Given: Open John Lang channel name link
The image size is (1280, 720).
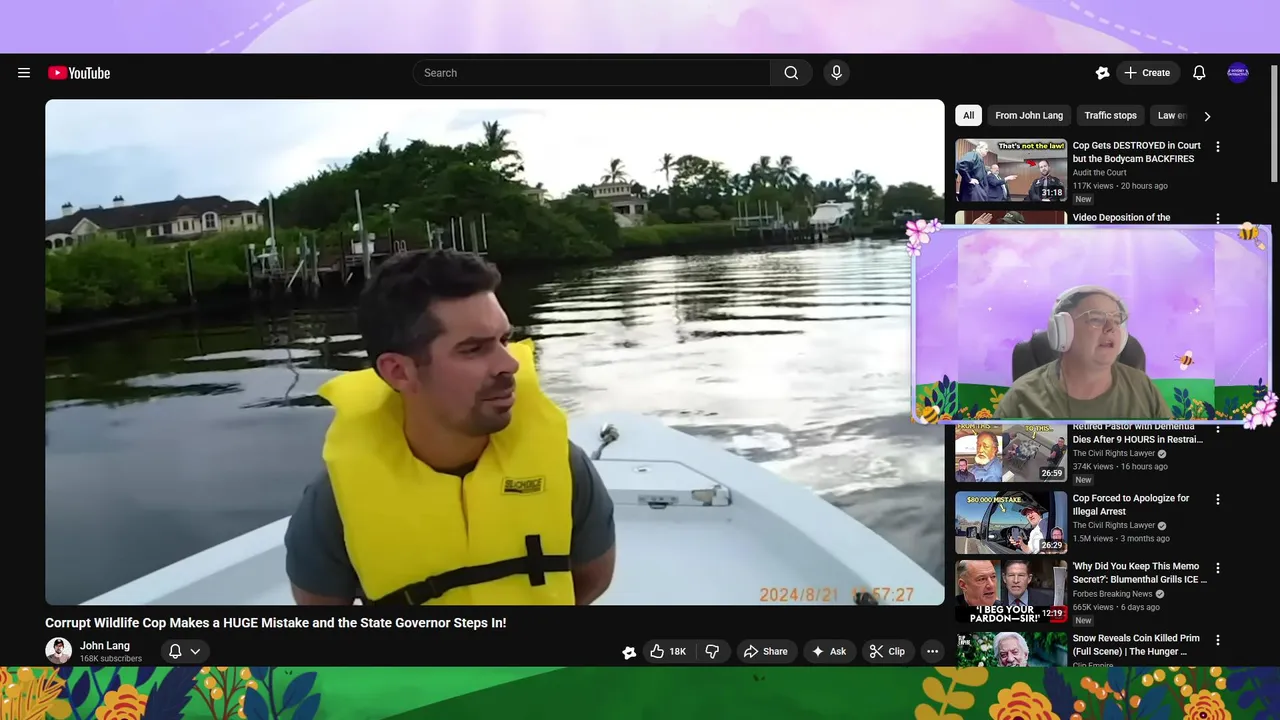Looking at the screenshot, I should (x=105, y=646).
